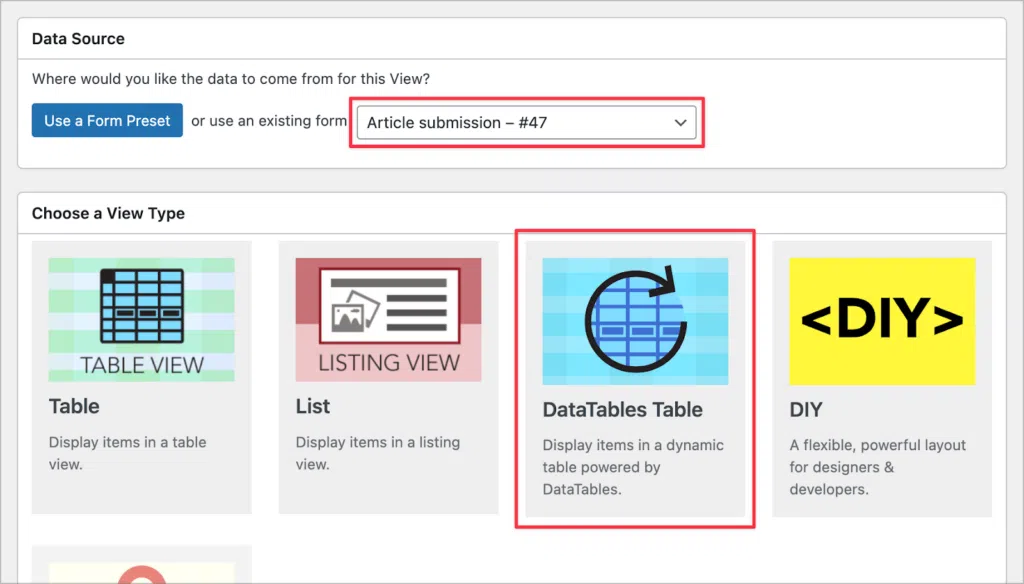
Task: Click 'Display items in a table view.' description
Action: [x=127, y=453]
